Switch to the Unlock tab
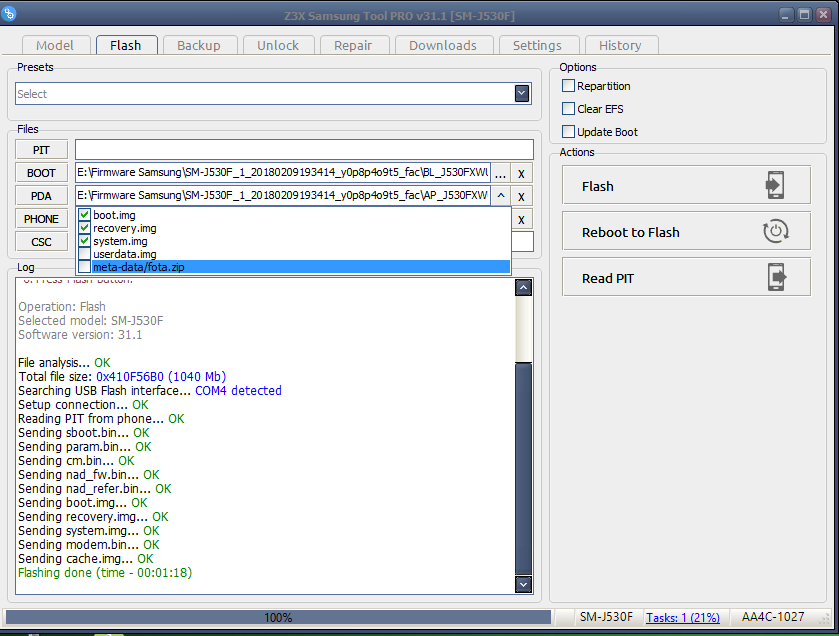Image resolution: width=839 pixels, height=636 pixels. pyautogui.click(x=278, y=45)
